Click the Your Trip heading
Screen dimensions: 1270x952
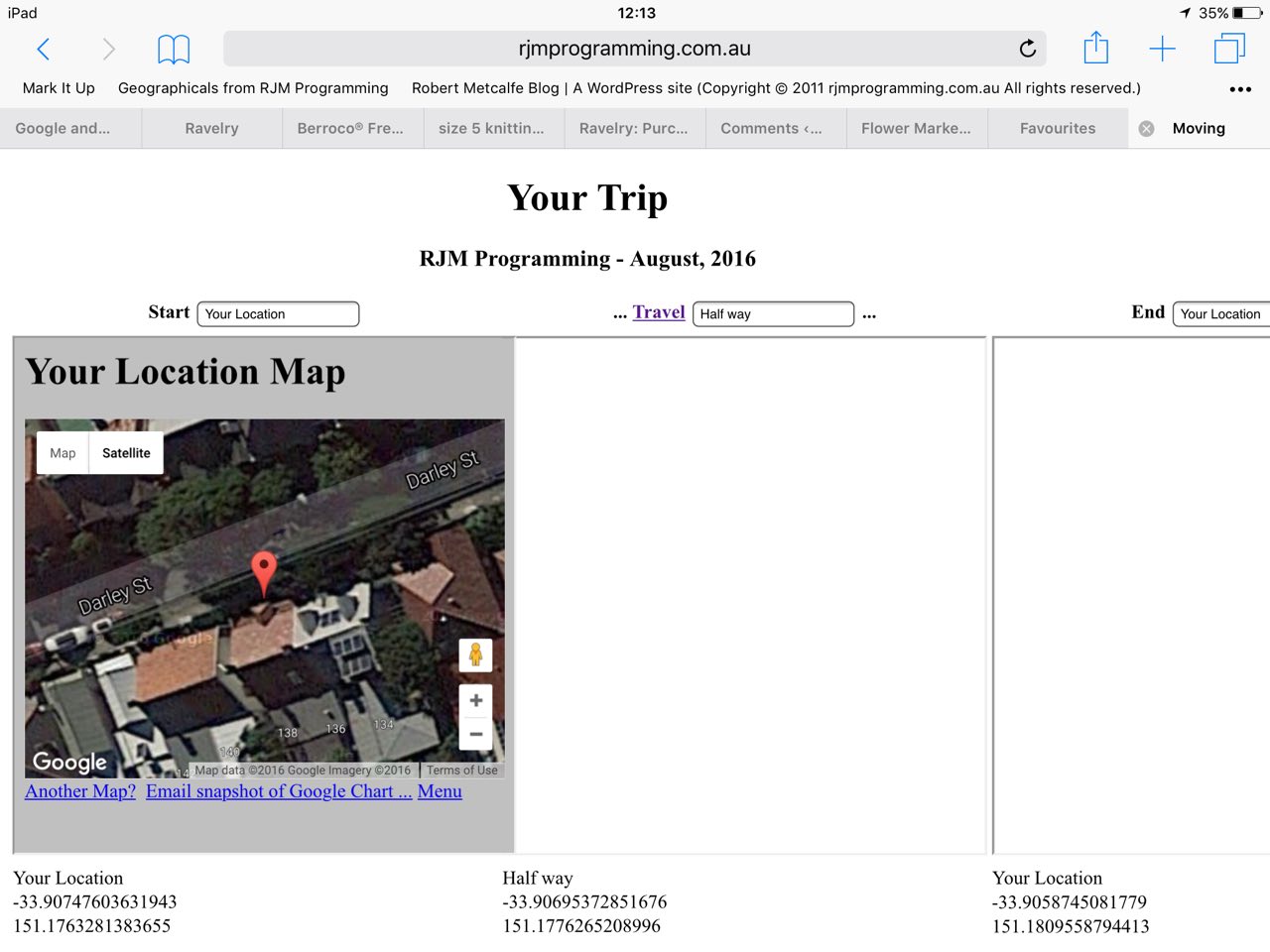point(587,198)
